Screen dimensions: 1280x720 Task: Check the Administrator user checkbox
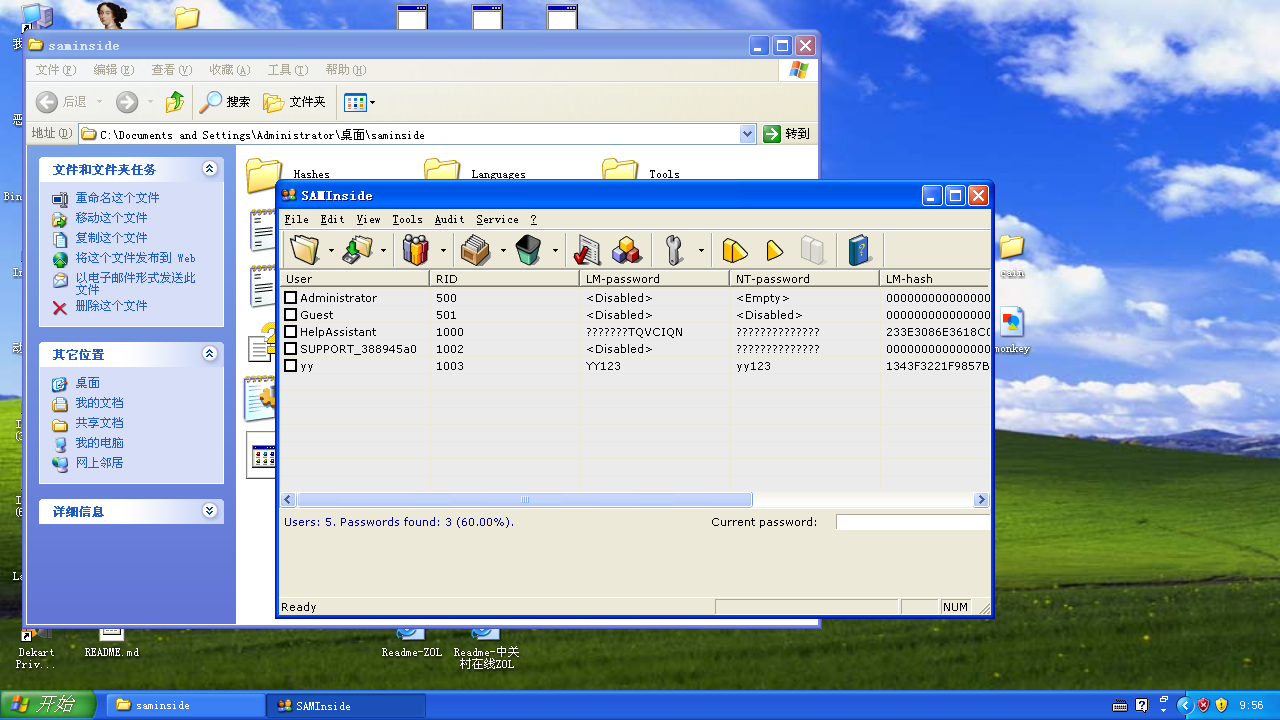[x=291, y=298]
